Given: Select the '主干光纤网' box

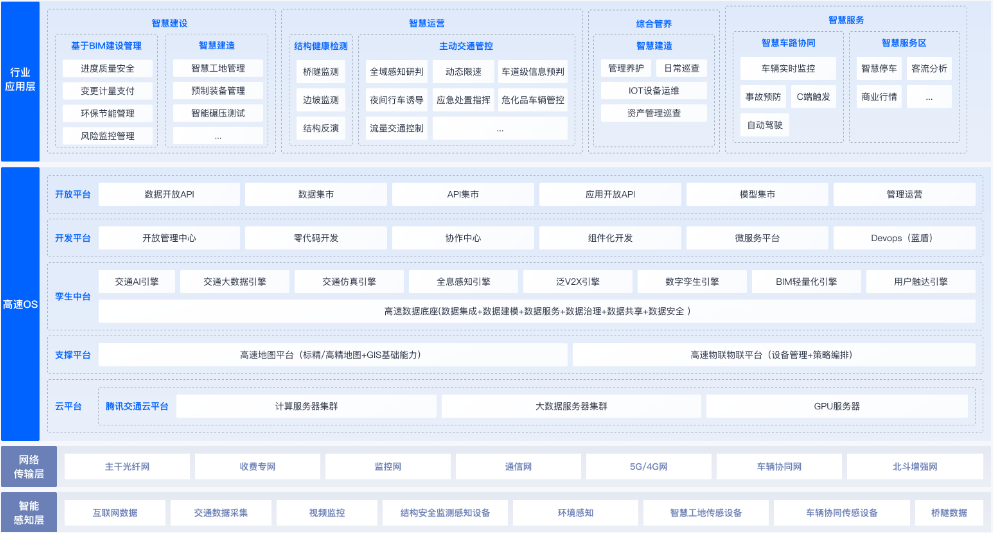Looking at the screenshot, I should pos(127,467).
